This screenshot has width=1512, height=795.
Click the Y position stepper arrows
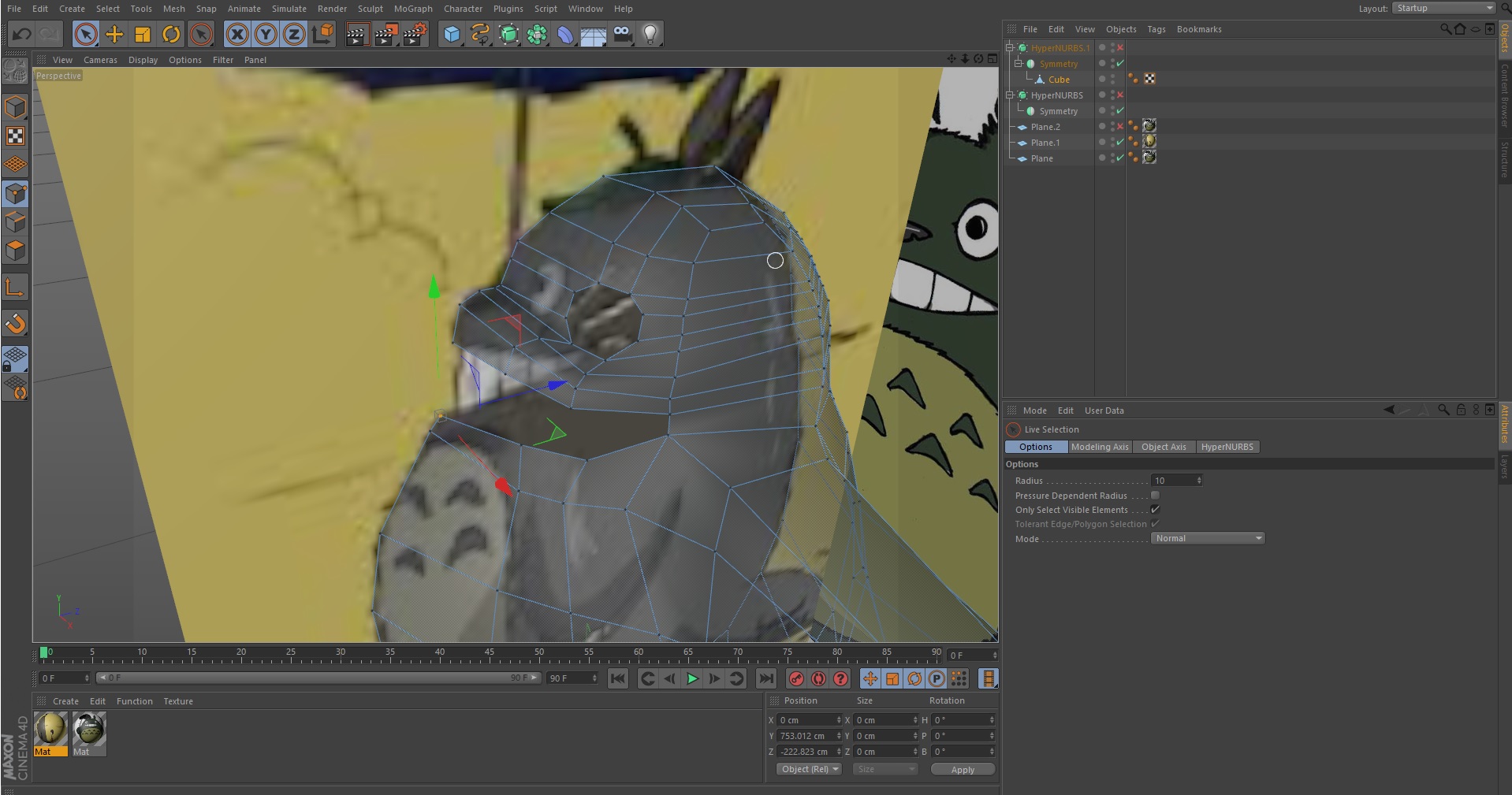(x=839, y=736)
